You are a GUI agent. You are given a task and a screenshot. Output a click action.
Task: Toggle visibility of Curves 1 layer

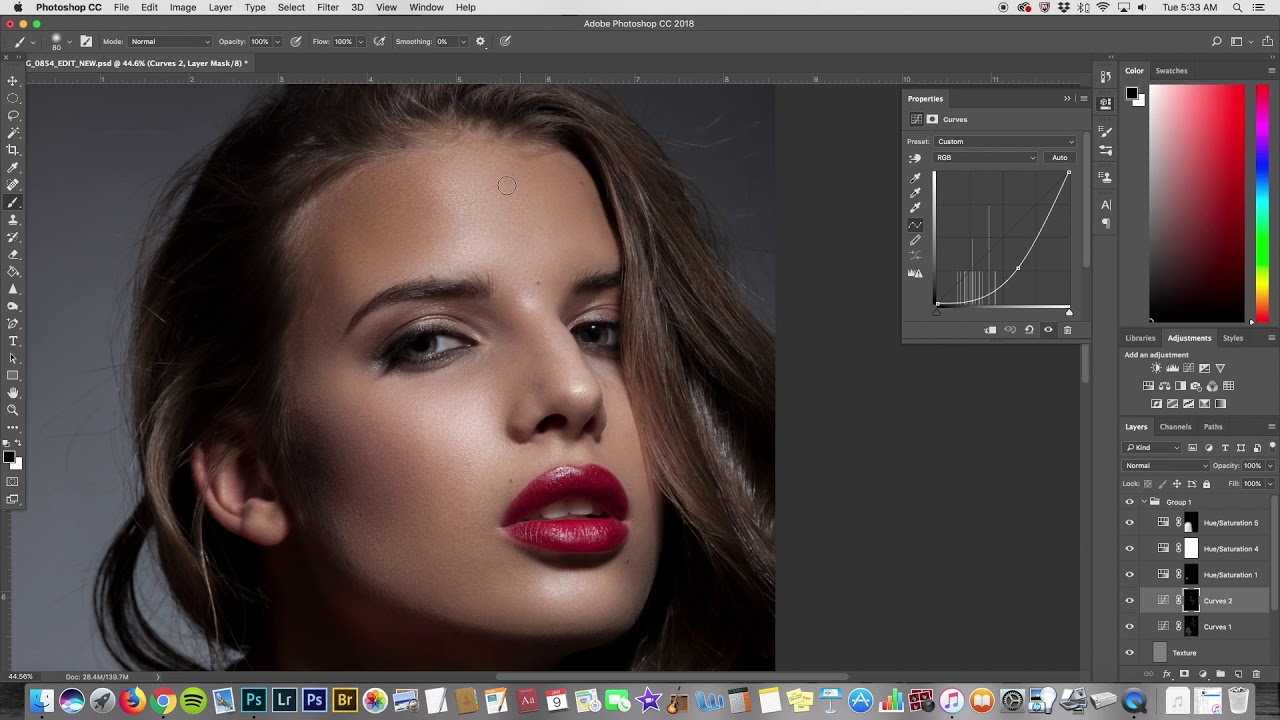tap(1130, 627)
